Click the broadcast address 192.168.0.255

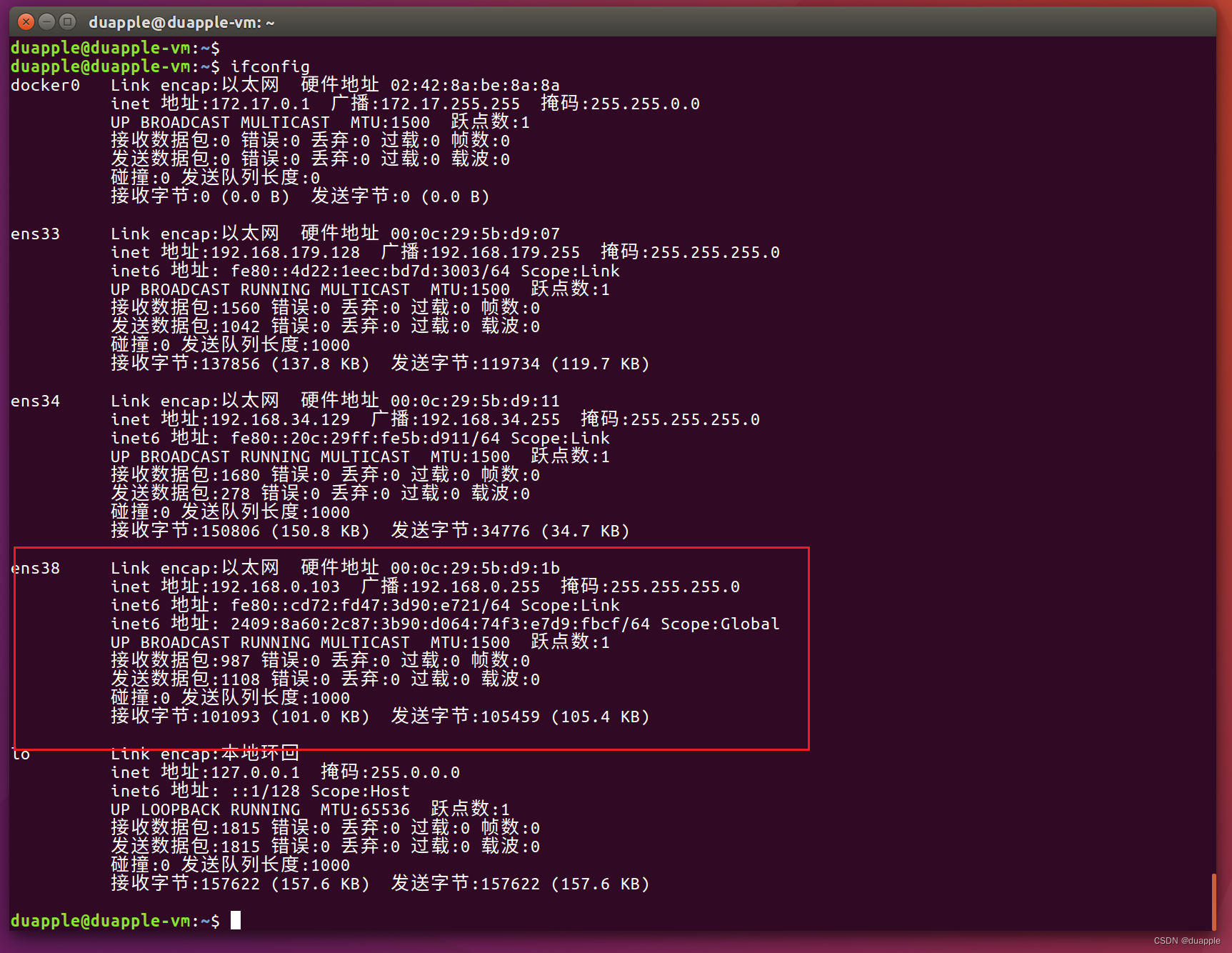[476, 587]
